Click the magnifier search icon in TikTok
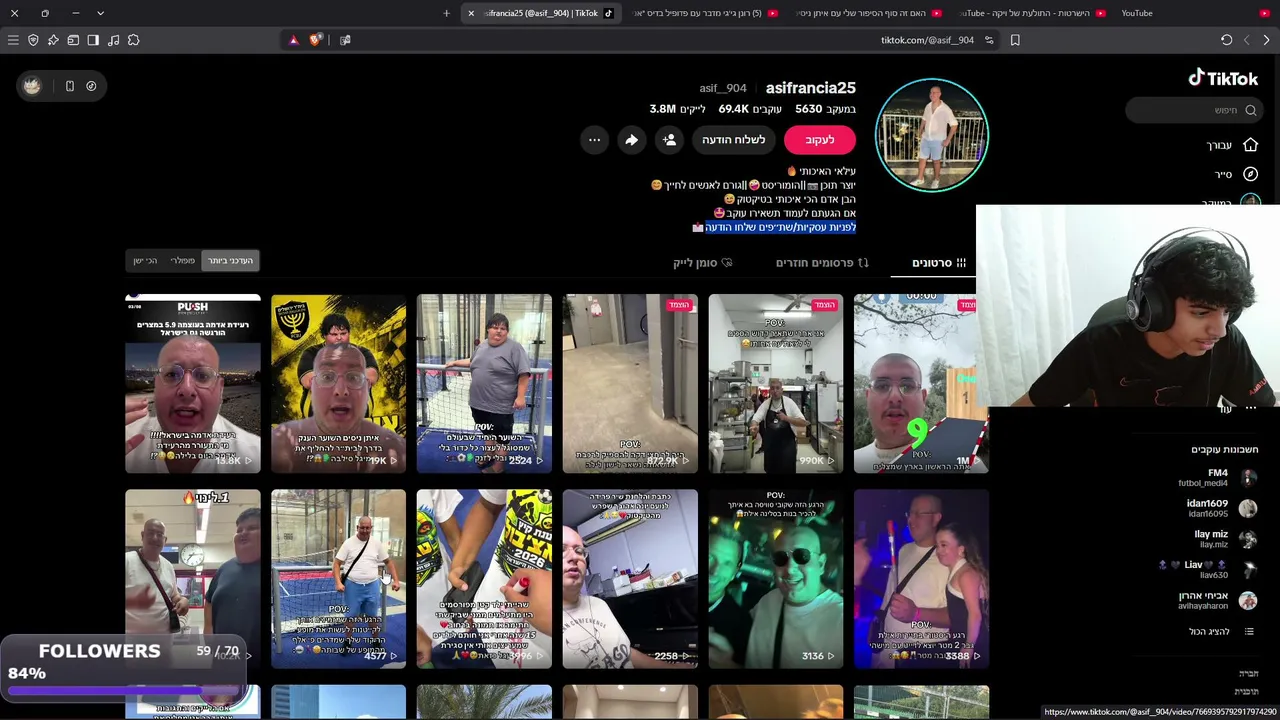This screenshot has height=720, width=1280. pos(1250,110)
